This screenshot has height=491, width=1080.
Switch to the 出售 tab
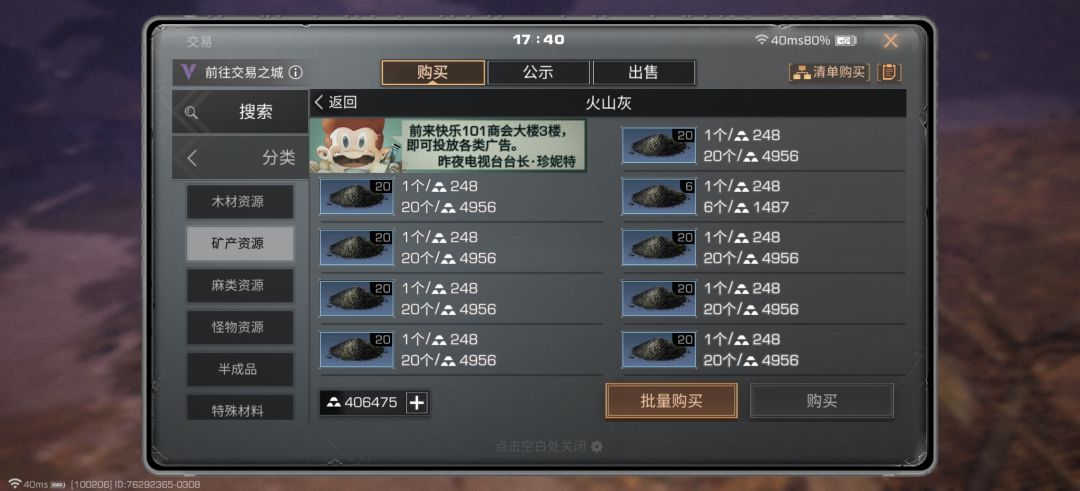click(x=643, y=72)
